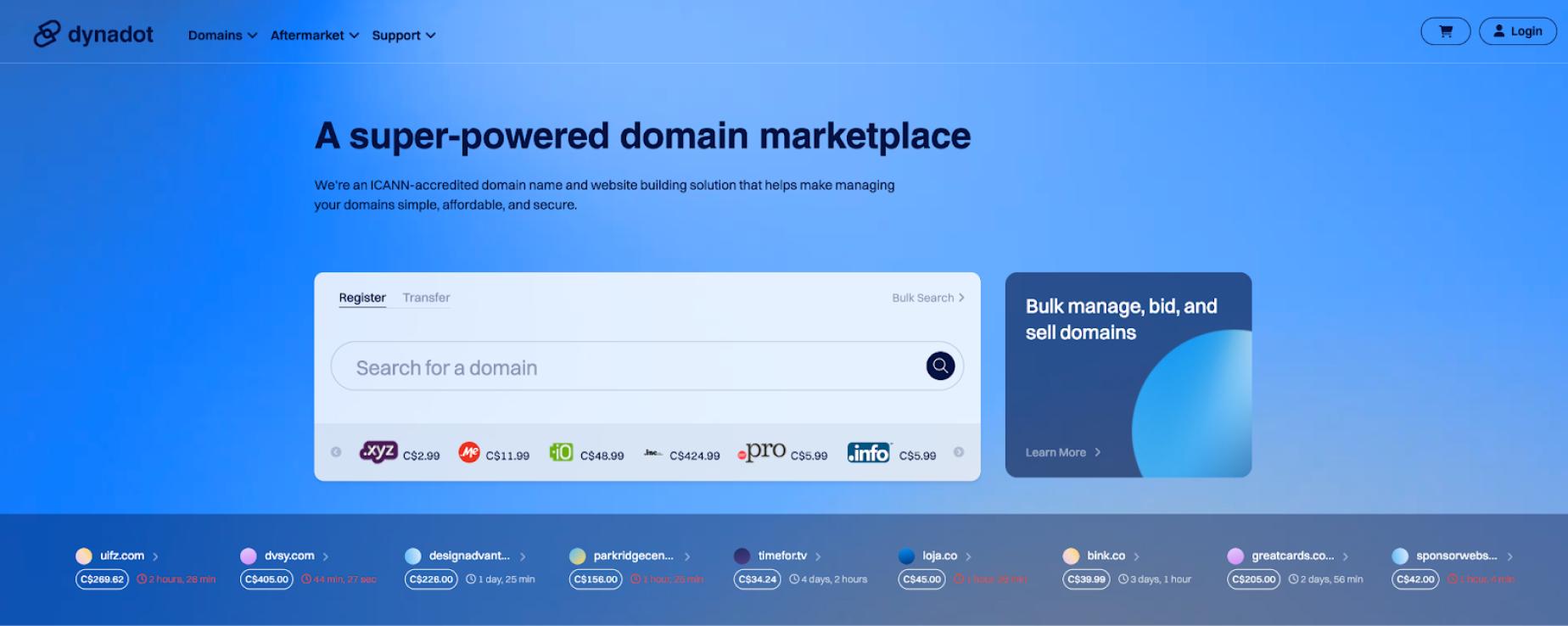
Task: Click the C$11.99 price text
Action: click(507, 456)
